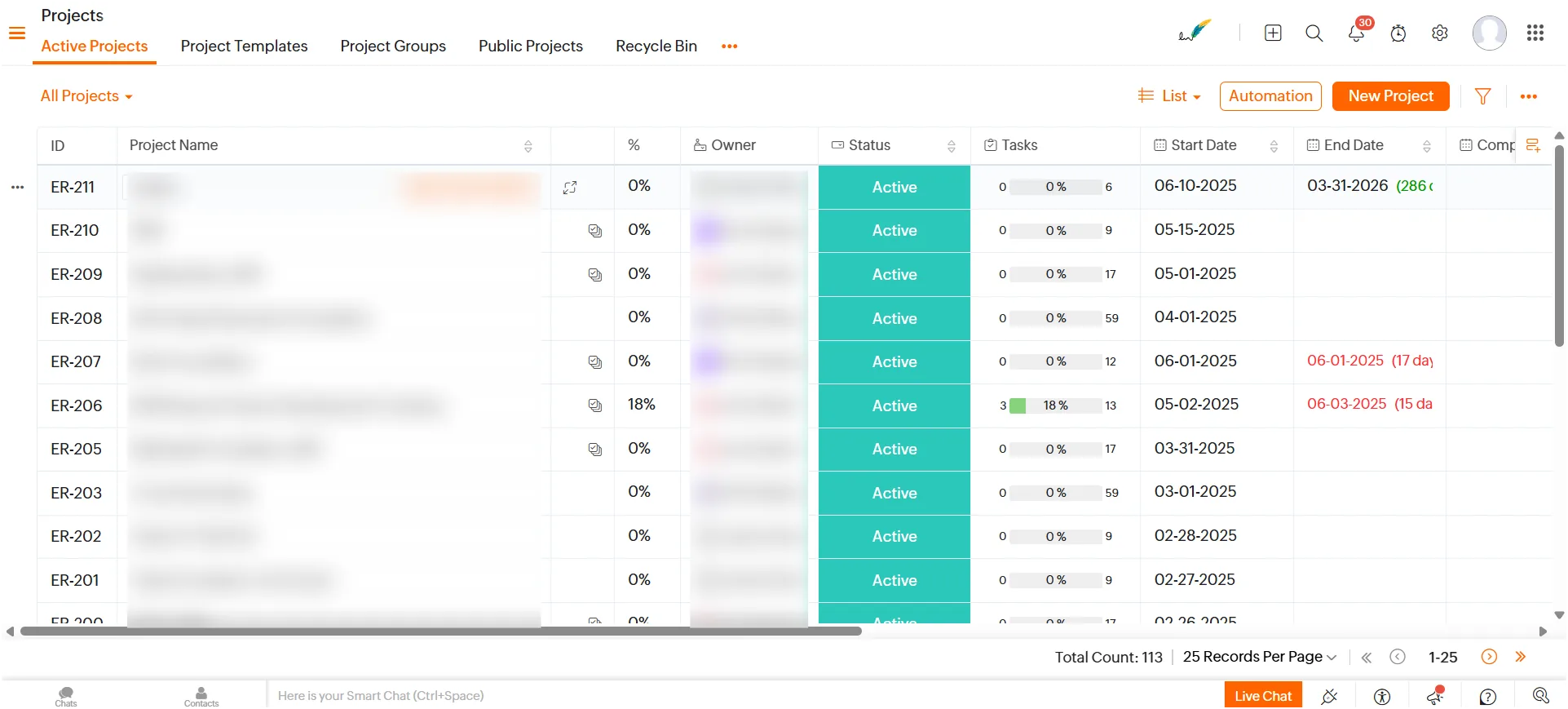Image resolution: width=1568 pixels, height=709 pixels.
Task: Click the comments icon on row ER-210
Action: point(595,231)
